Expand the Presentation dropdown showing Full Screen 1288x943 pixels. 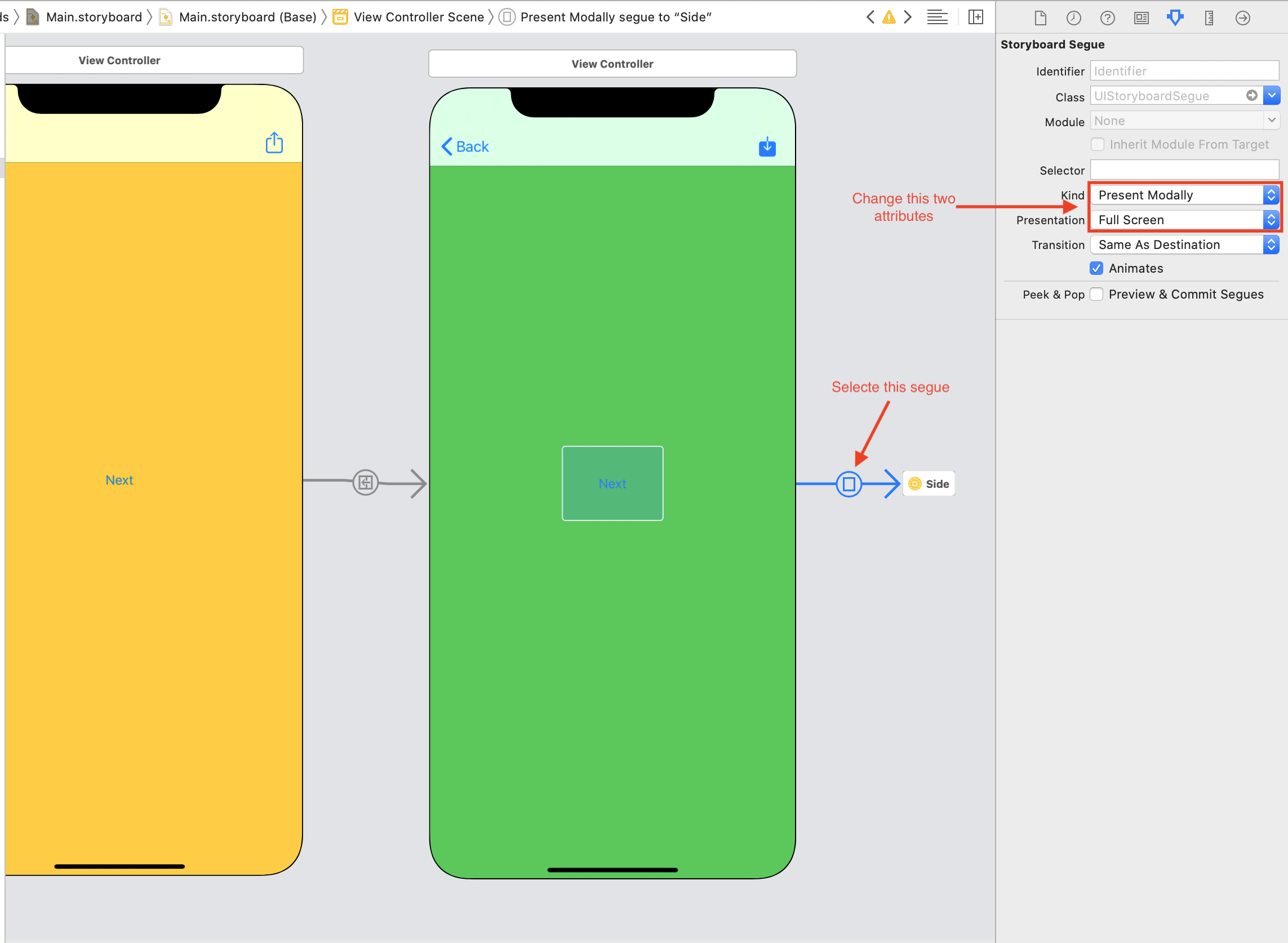[x=1272, y=219]
